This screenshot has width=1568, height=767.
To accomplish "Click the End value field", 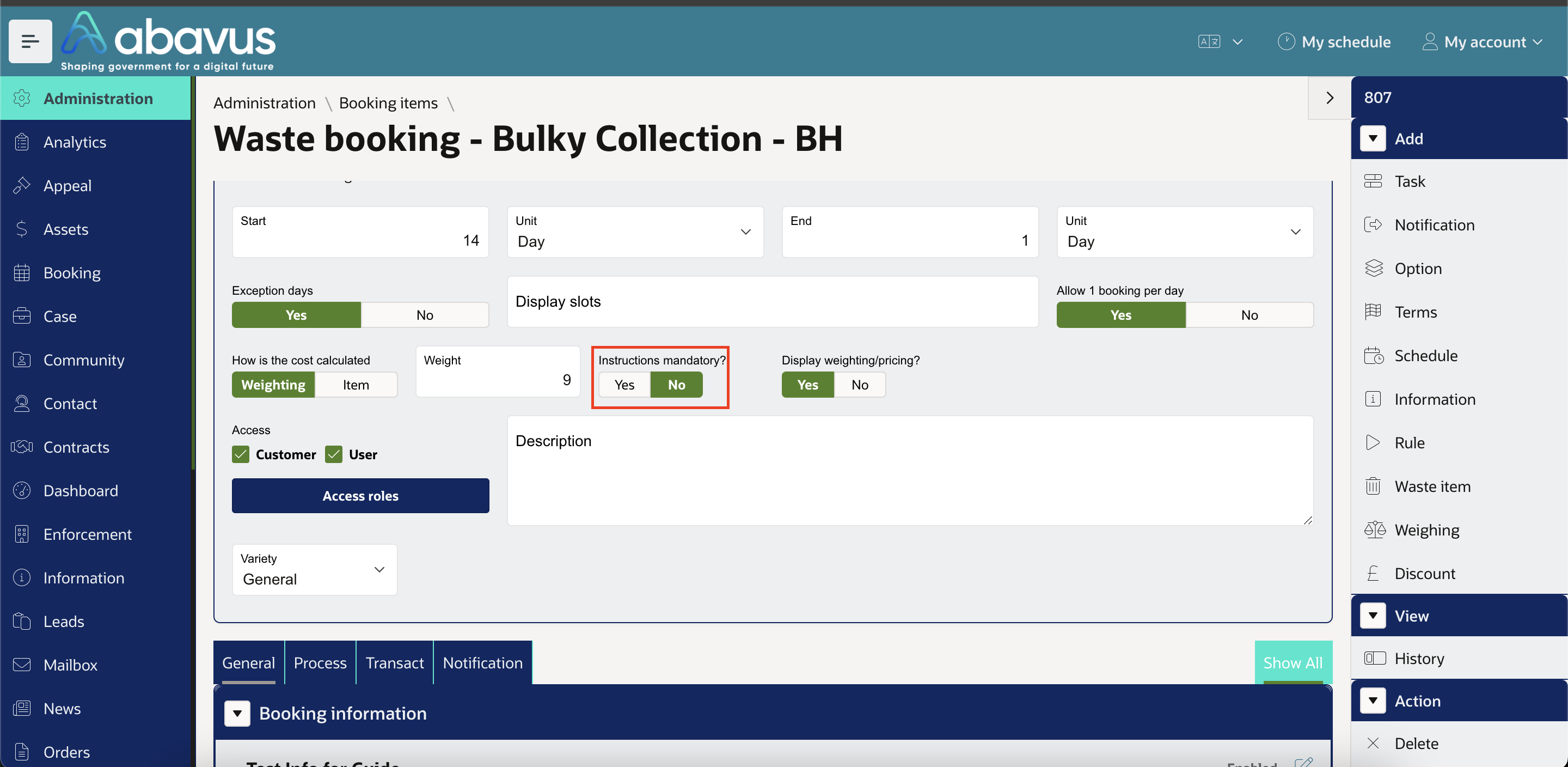I will click(910, 232).
